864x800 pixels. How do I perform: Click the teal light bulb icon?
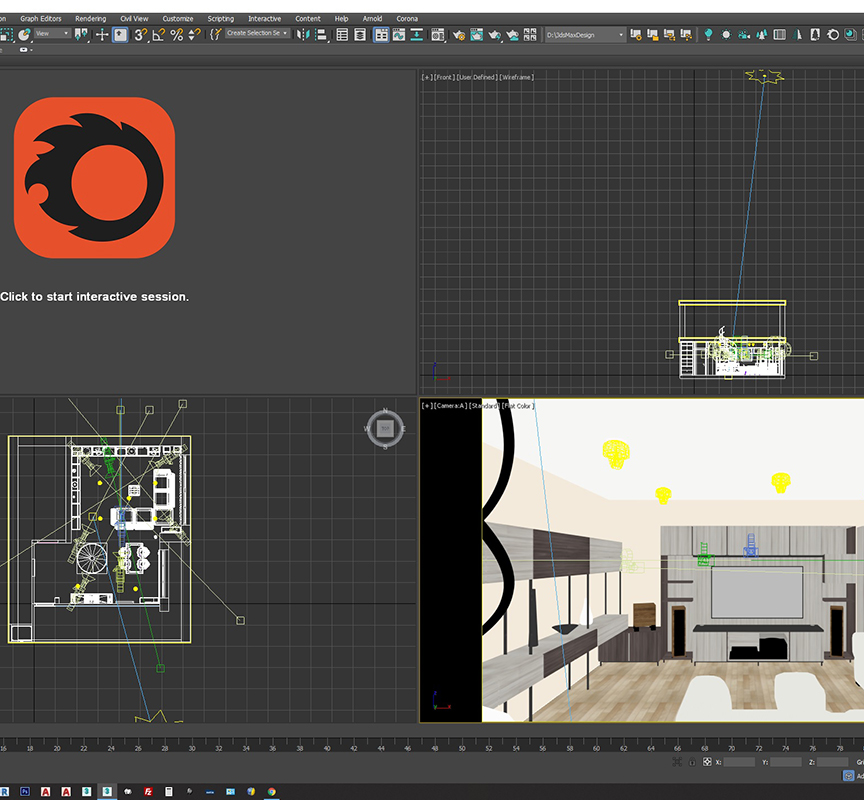point(709,35)
